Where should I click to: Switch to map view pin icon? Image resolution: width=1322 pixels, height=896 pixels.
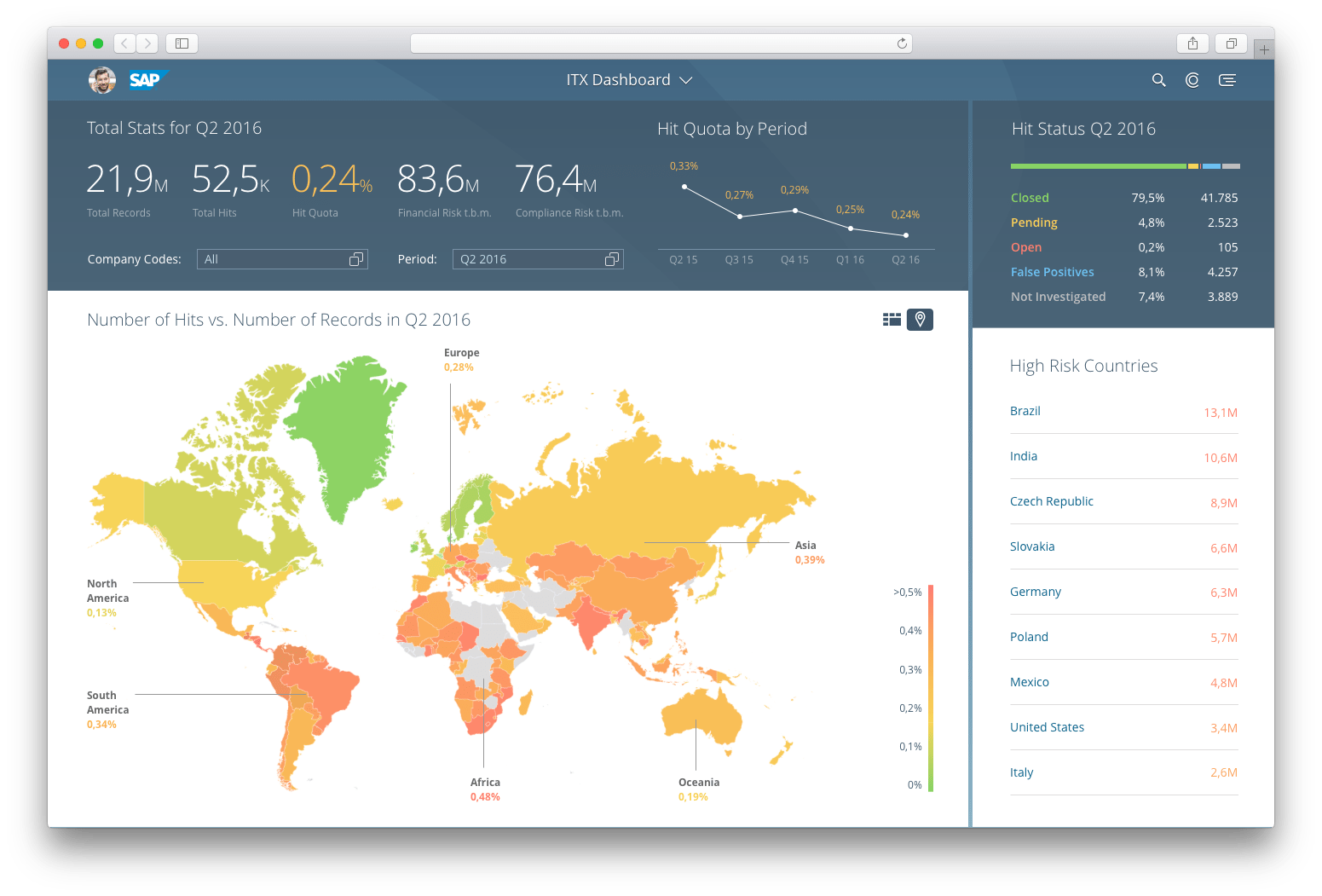[x=920, y=319]
